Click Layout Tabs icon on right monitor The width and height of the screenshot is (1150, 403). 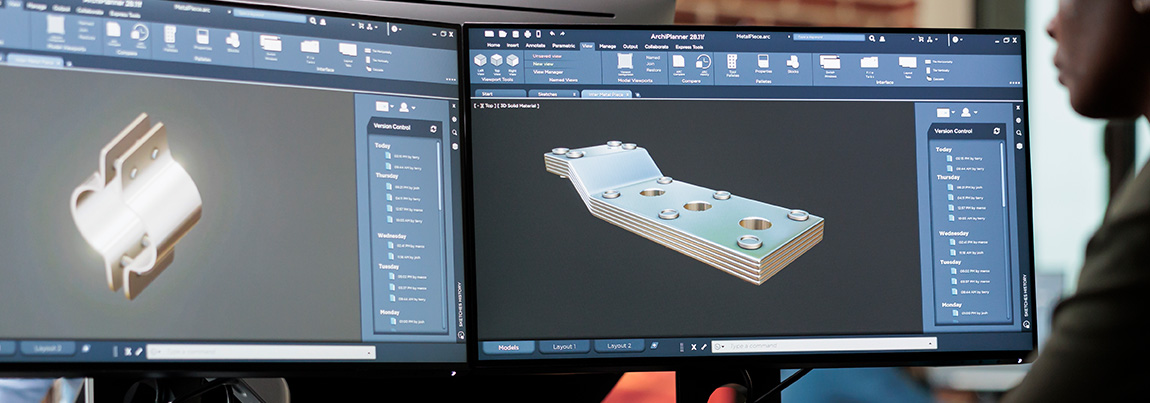pyautogui.click(x=907, y=62)
